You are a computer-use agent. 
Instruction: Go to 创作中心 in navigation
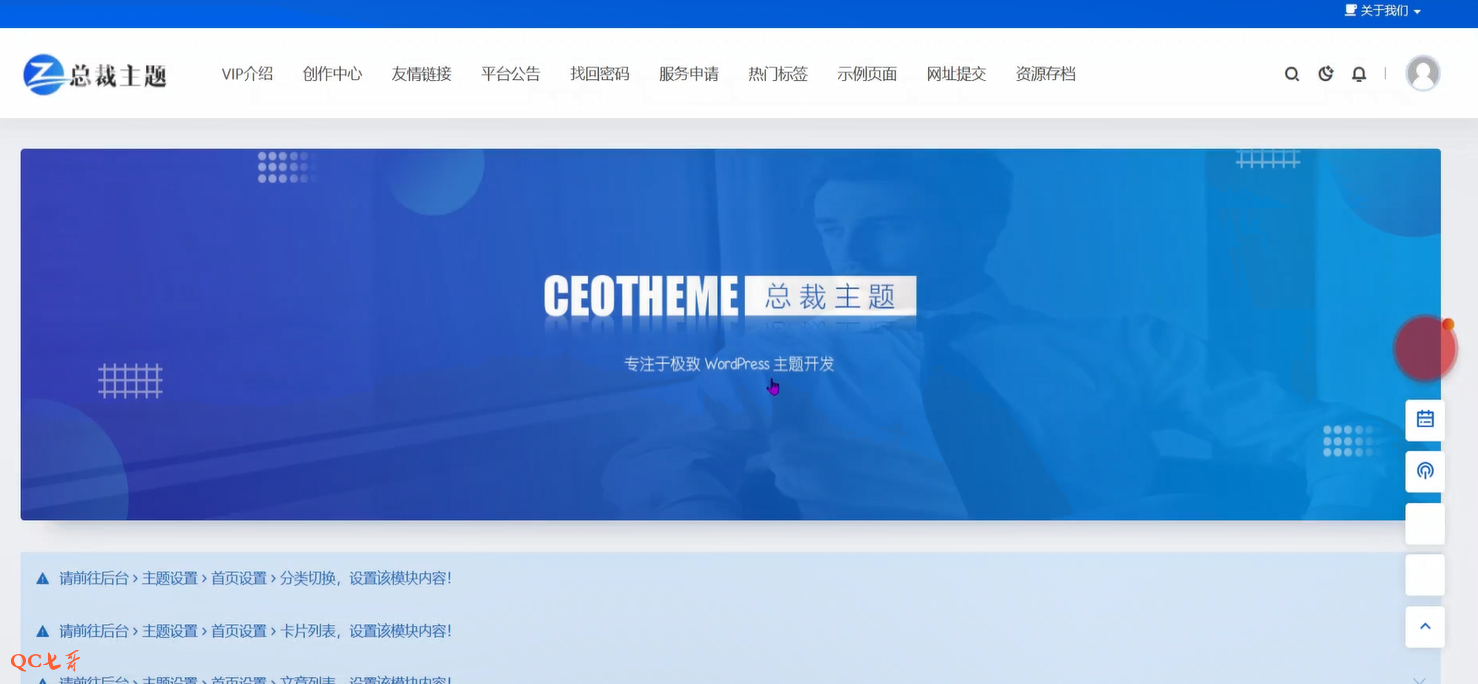[x=332, y=74]
